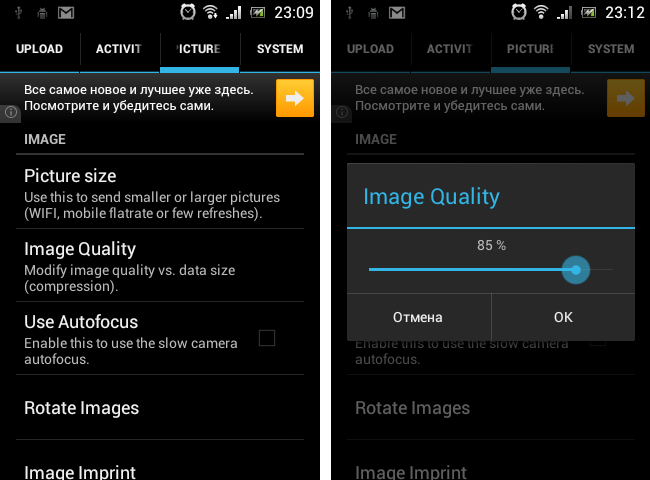Open the Picture size setting
This screenshot has width=650, height=480.
tap(160, 193)
